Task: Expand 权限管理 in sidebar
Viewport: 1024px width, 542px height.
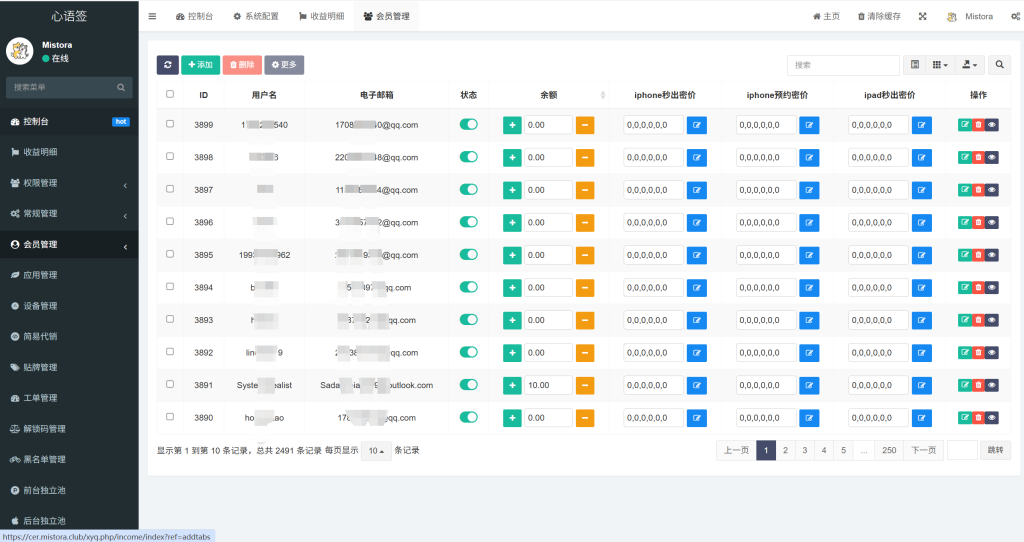Action: pyautogui.click(x=69, y=183)
